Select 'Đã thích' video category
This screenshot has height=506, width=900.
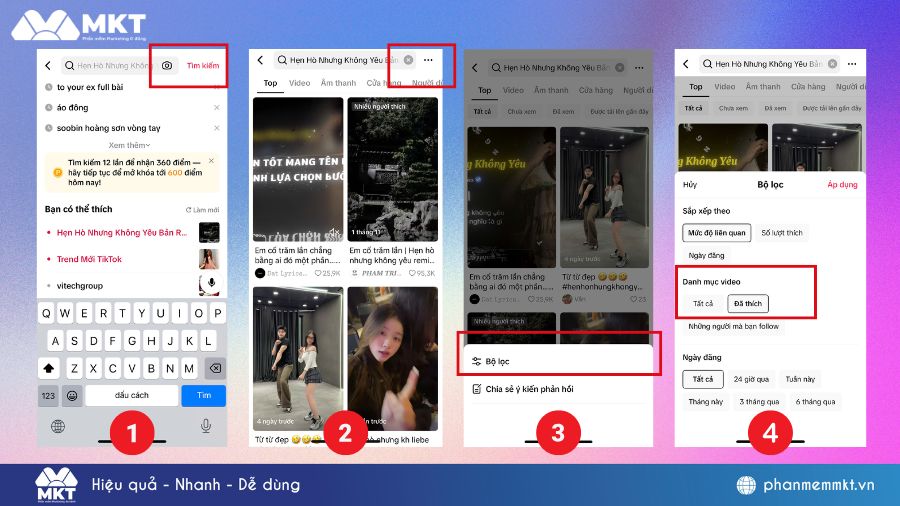[x=748, y=303]
